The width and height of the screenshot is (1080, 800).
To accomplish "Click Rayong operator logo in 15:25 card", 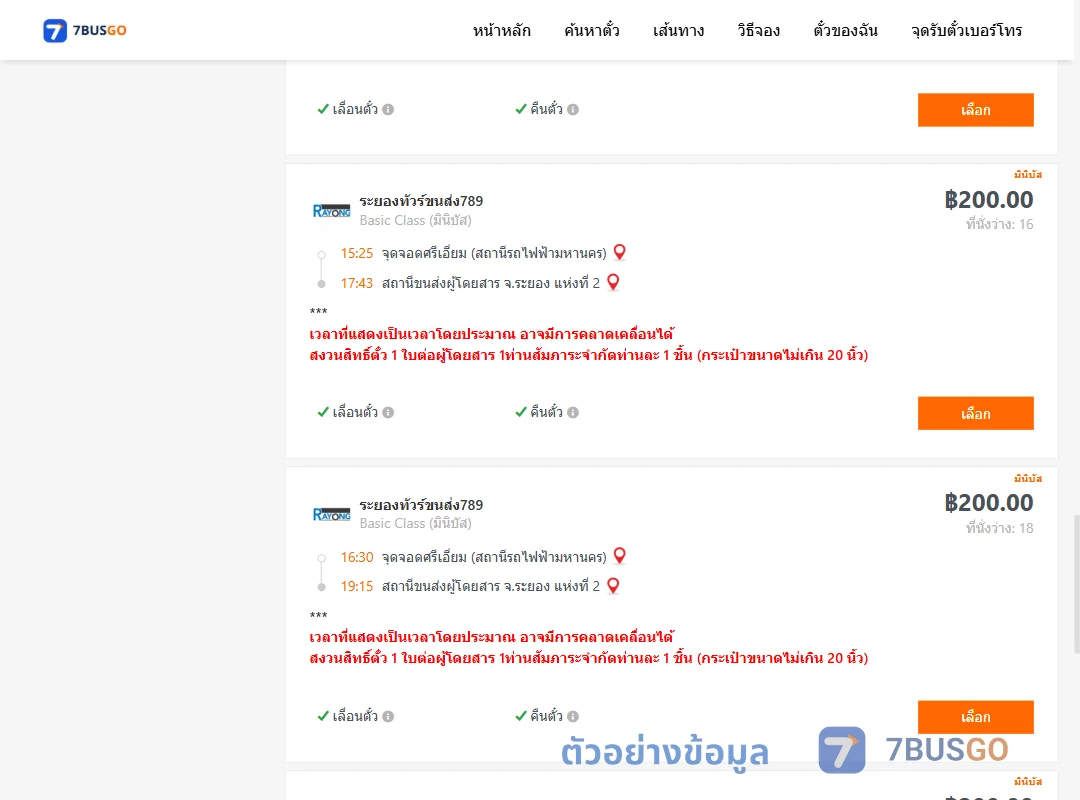I will (x=331, y=211).
